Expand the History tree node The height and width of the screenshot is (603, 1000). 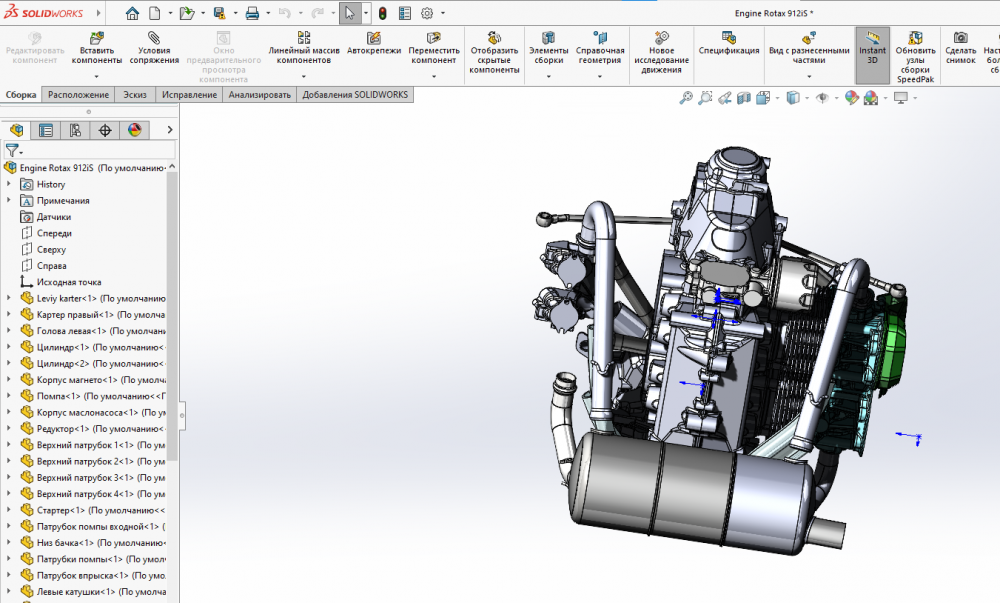(x=9, y=184)
